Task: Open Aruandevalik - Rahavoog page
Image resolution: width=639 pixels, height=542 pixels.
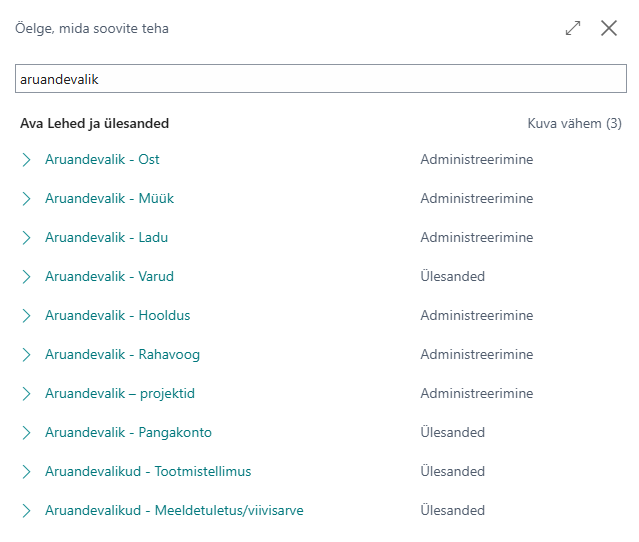Action: [x=123, y=355]
